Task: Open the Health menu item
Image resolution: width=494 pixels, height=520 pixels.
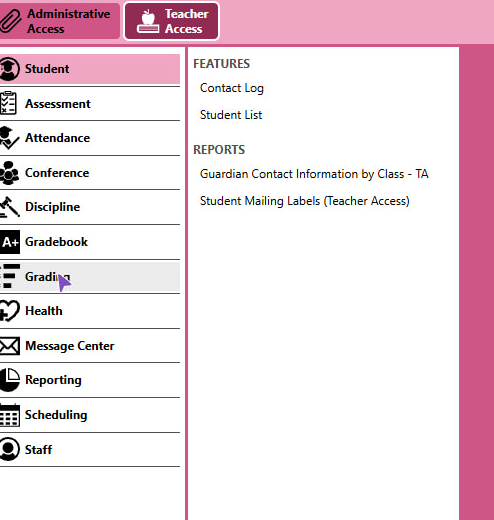Action: click(90, 311)
